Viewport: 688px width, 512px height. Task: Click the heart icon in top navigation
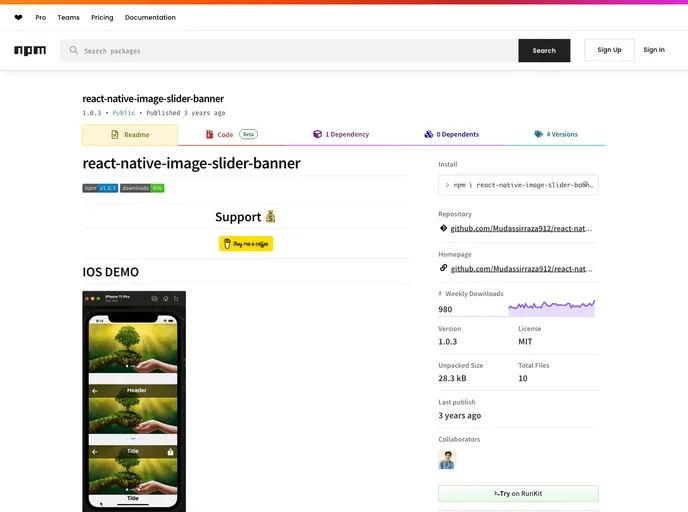(x=18, y=18)
